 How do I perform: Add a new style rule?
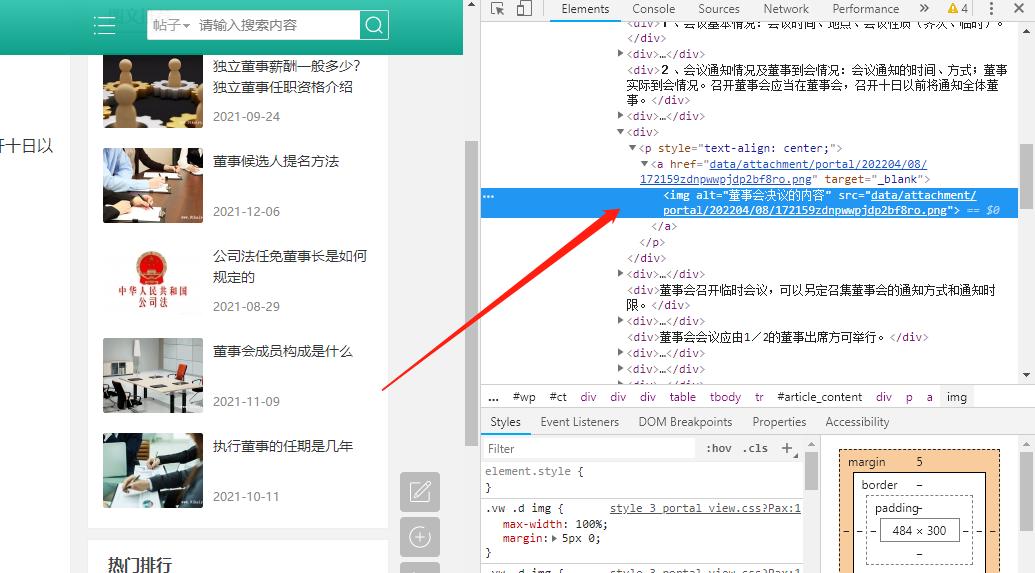[x=787, y=448]
